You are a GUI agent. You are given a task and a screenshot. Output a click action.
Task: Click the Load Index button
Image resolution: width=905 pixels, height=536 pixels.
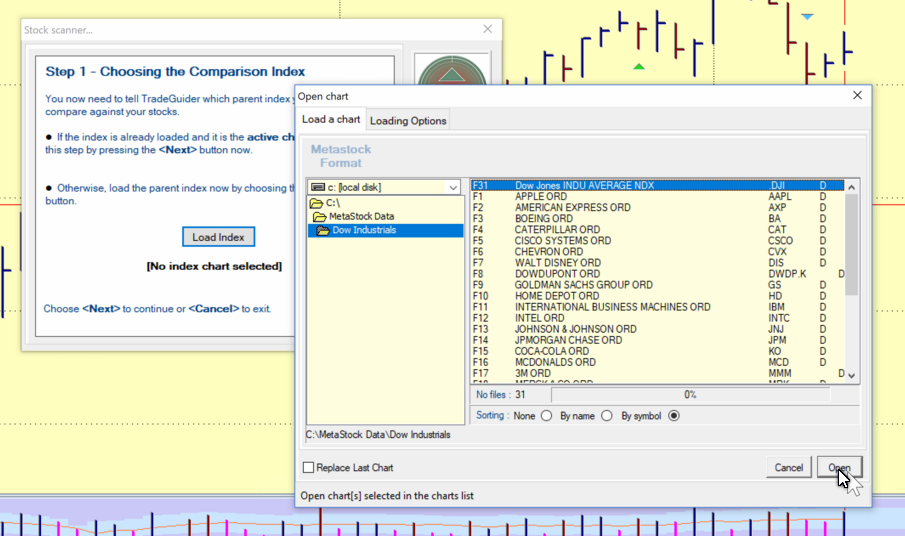pos(218,237)
